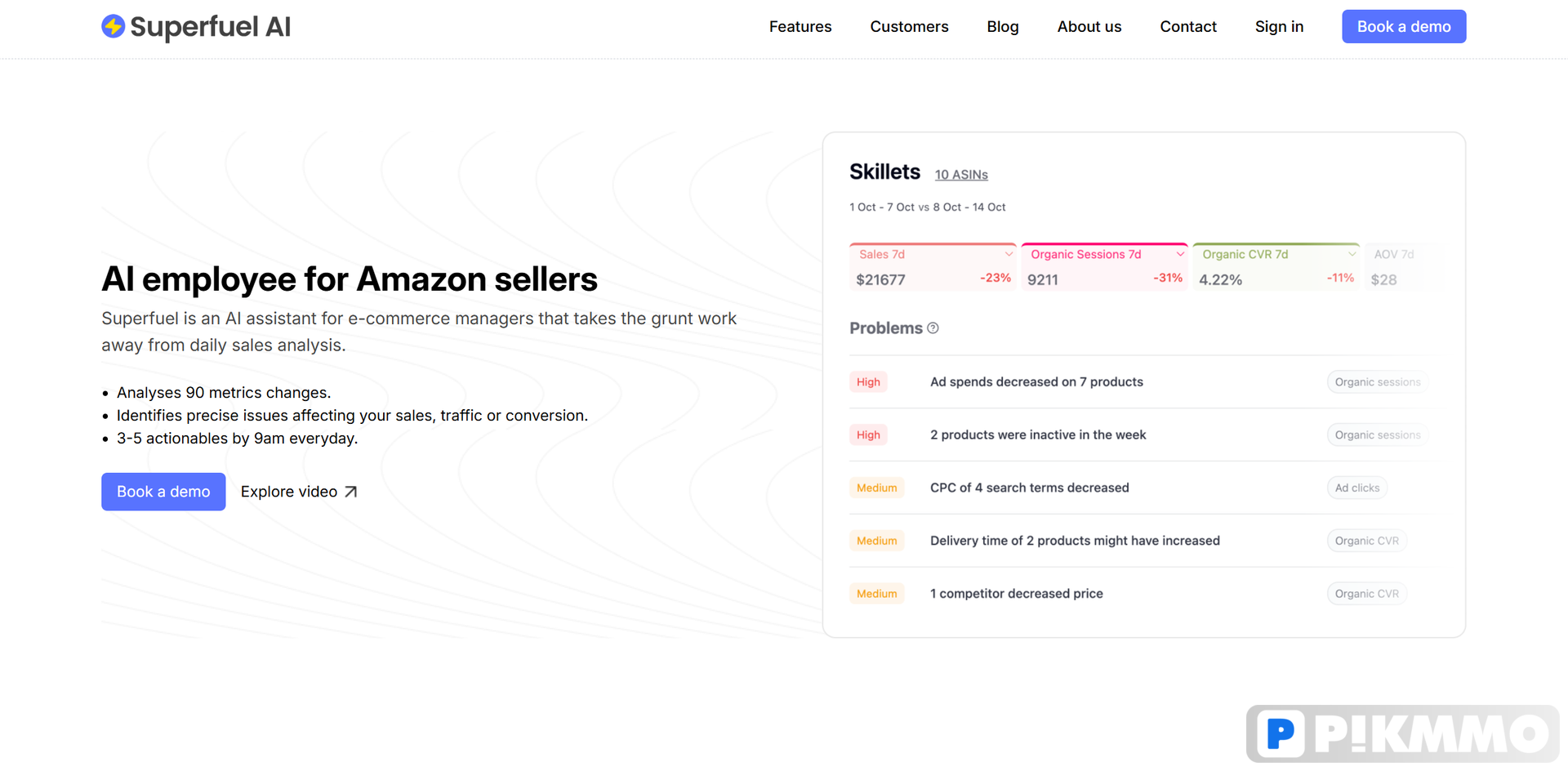Open the 10 ASINs link
The height and width of the screenshot is (771, 1568).
[x=961, y=175]
